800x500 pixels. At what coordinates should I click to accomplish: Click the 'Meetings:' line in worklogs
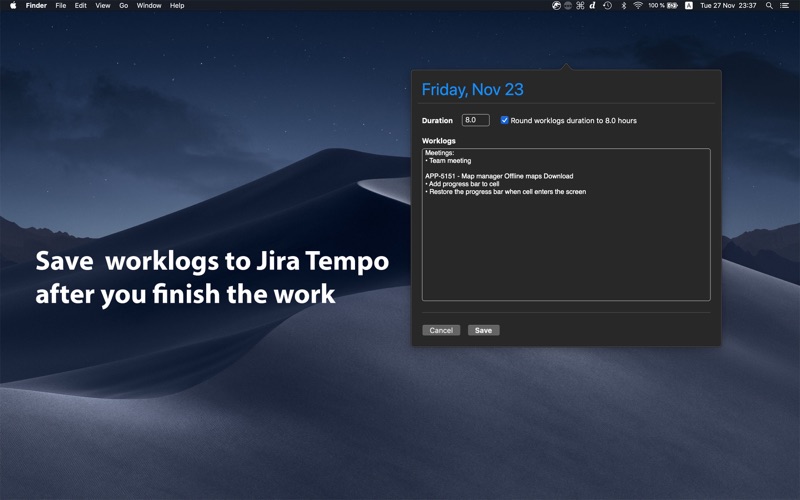tap(439, 153)
